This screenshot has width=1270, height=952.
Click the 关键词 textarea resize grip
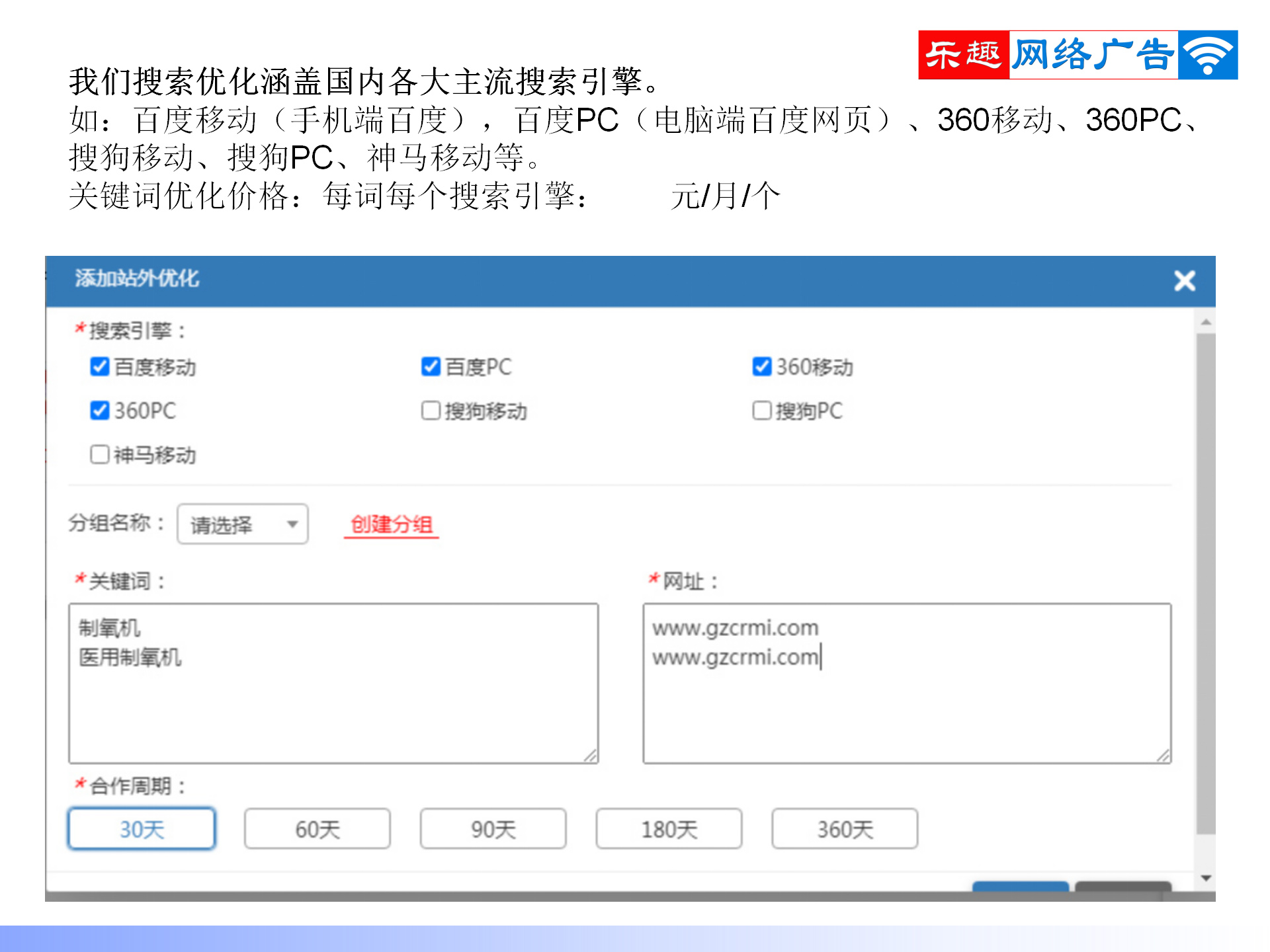click(x=591, y=756)
